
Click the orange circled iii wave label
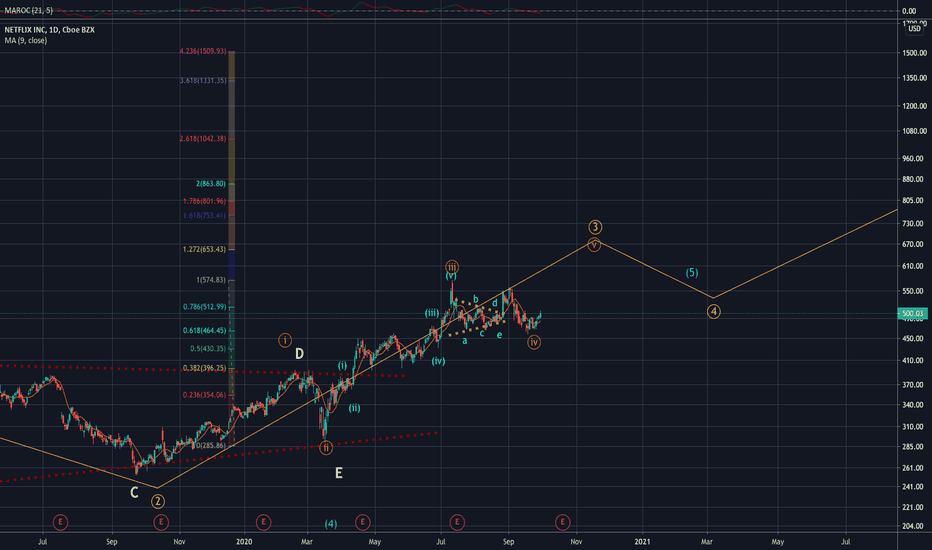[452, 267]
